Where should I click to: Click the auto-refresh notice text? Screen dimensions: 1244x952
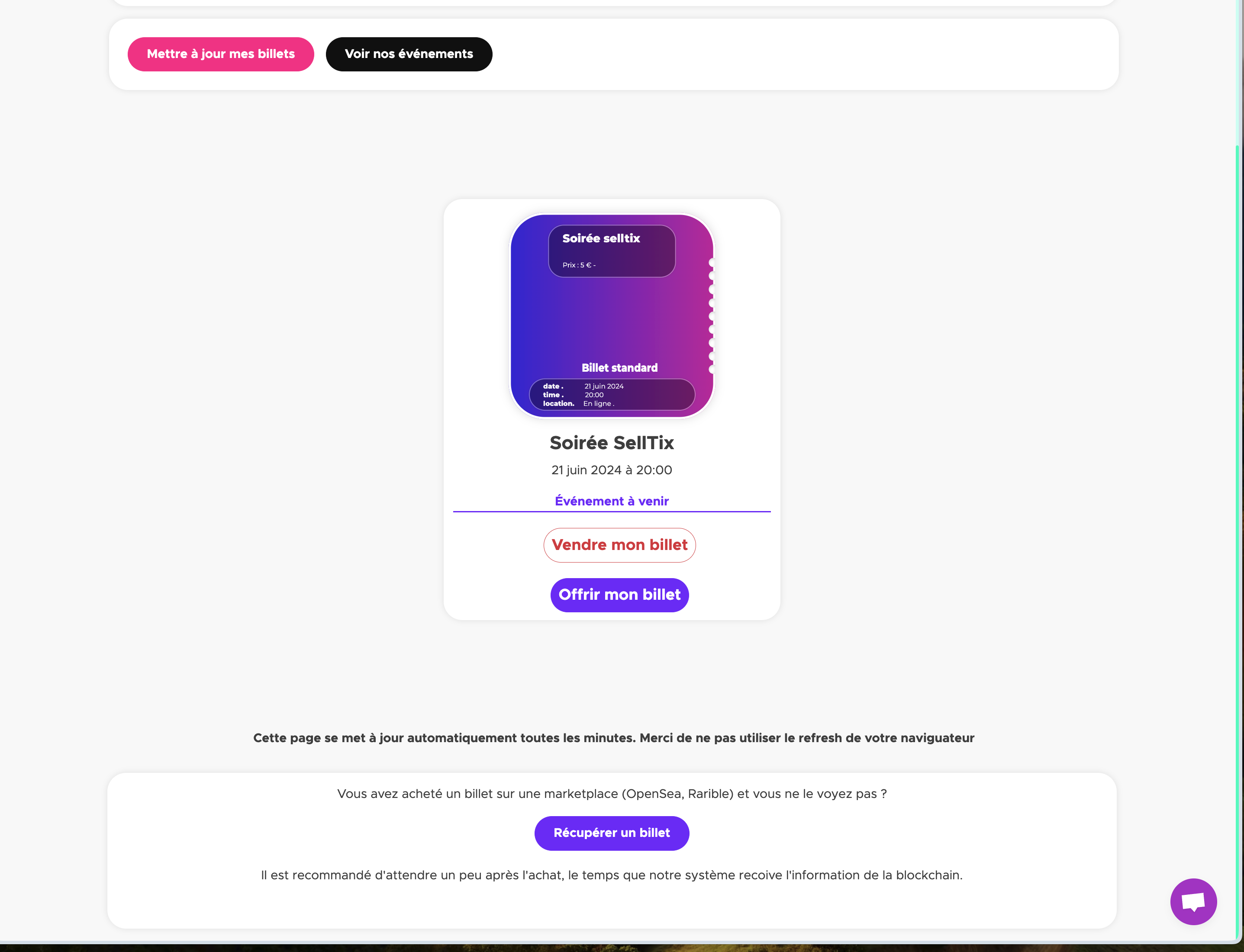pyautogui.click(x=613, y=738)
